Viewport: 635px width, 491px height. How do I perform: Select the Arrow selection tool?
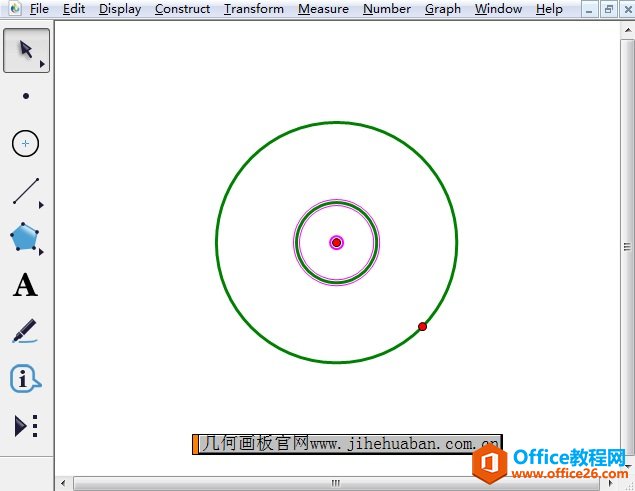[x=26, y=50]
